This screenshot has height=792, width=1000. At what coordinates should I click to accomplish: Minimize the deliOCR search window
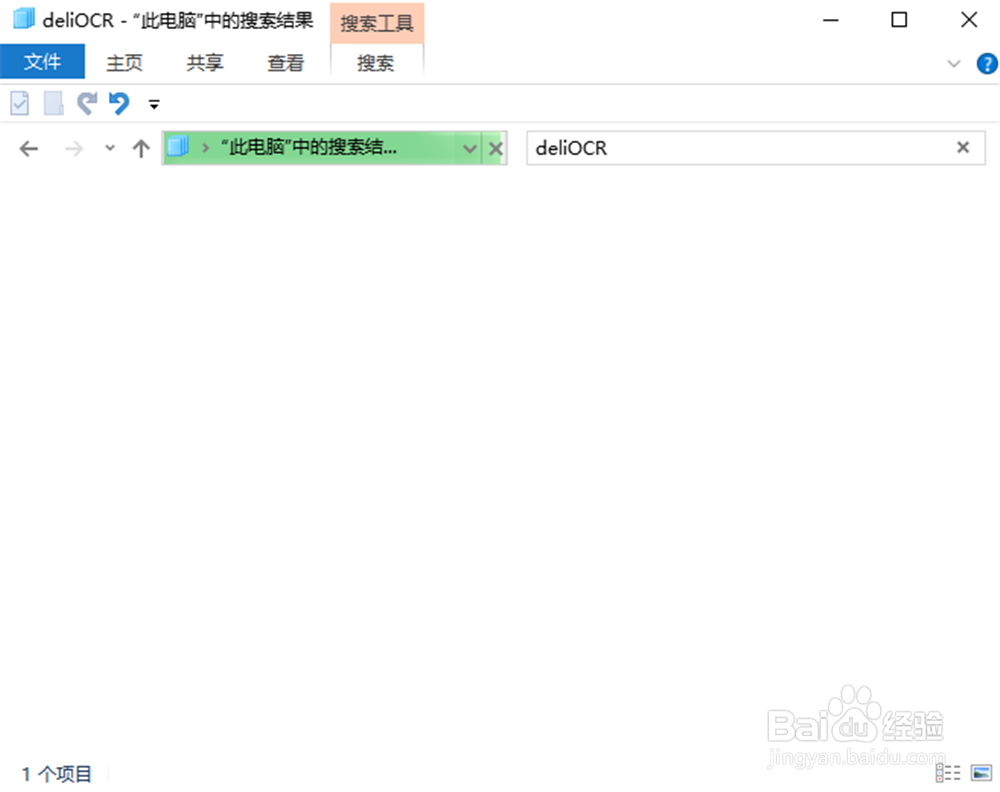(830, 20)
